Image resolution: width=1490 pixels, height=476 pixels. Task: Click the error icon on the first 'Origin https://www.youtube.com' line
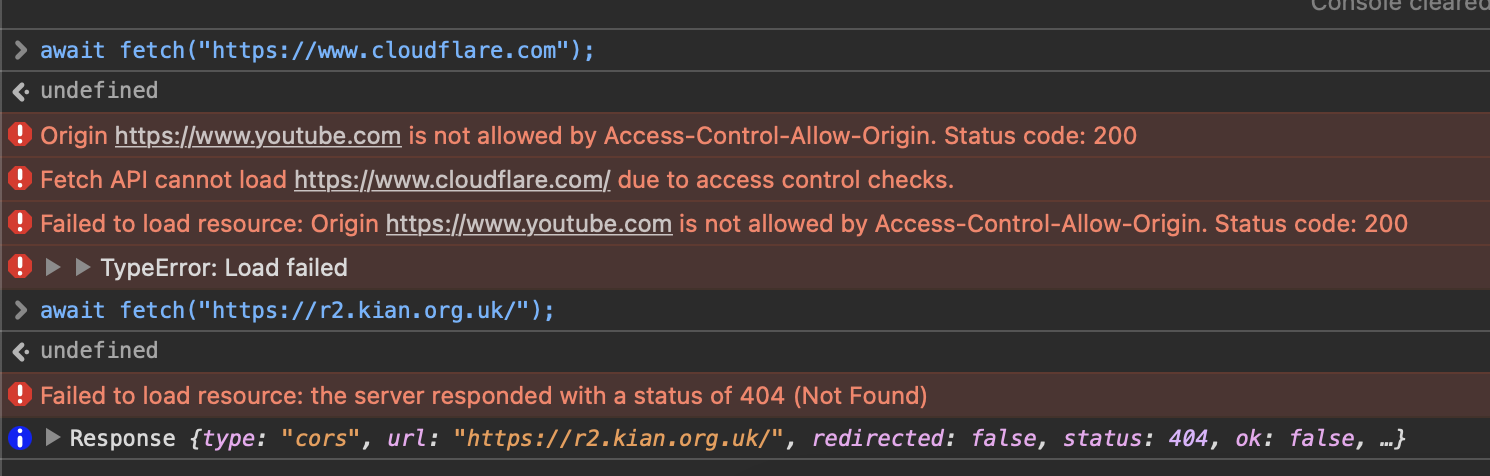19,134
